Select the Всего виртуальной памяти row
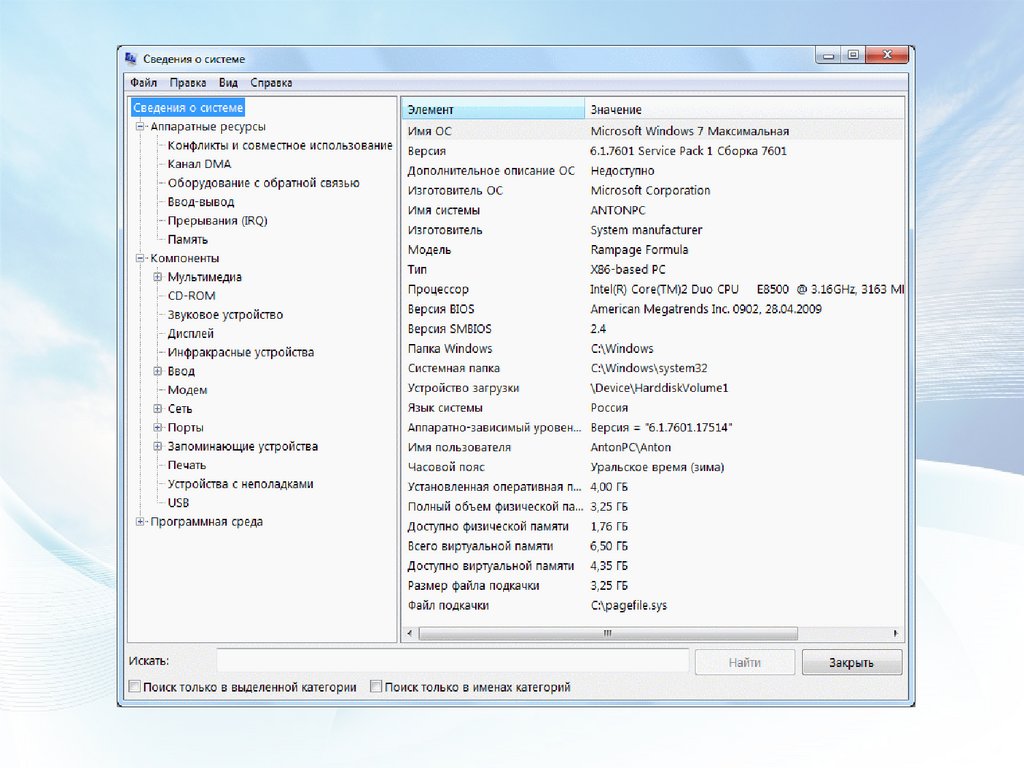The width and height of the screenshot is (1024, 768). (653, 546)
